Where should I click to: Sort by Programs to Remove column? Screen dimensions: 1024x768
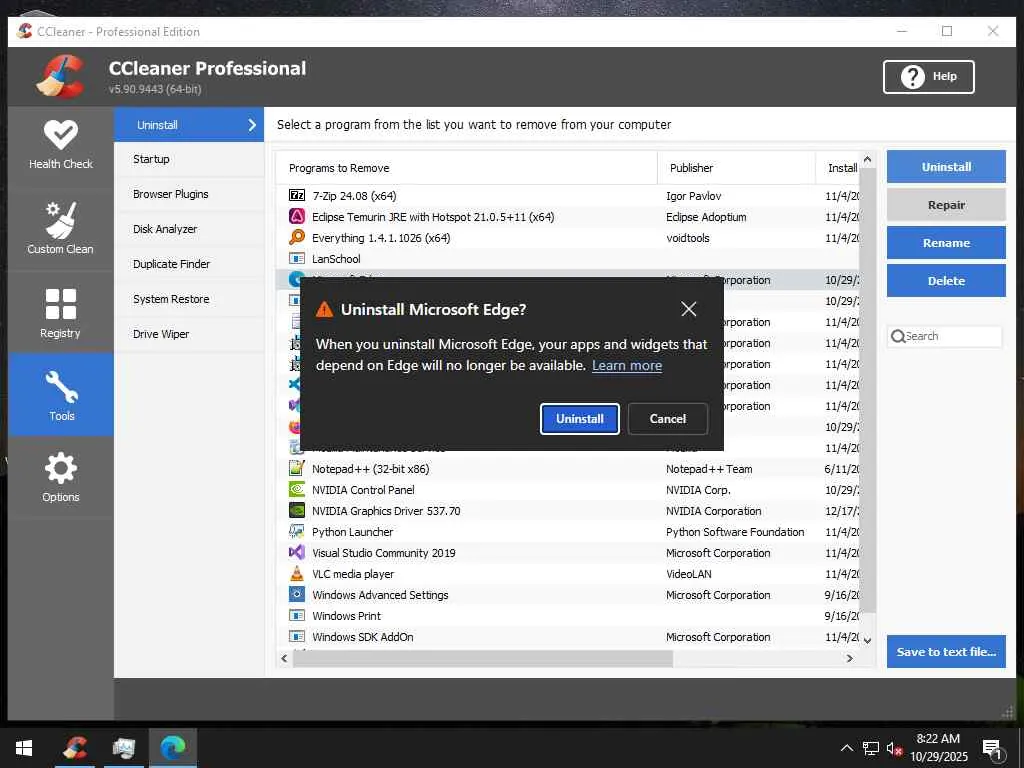pos(466,168)
